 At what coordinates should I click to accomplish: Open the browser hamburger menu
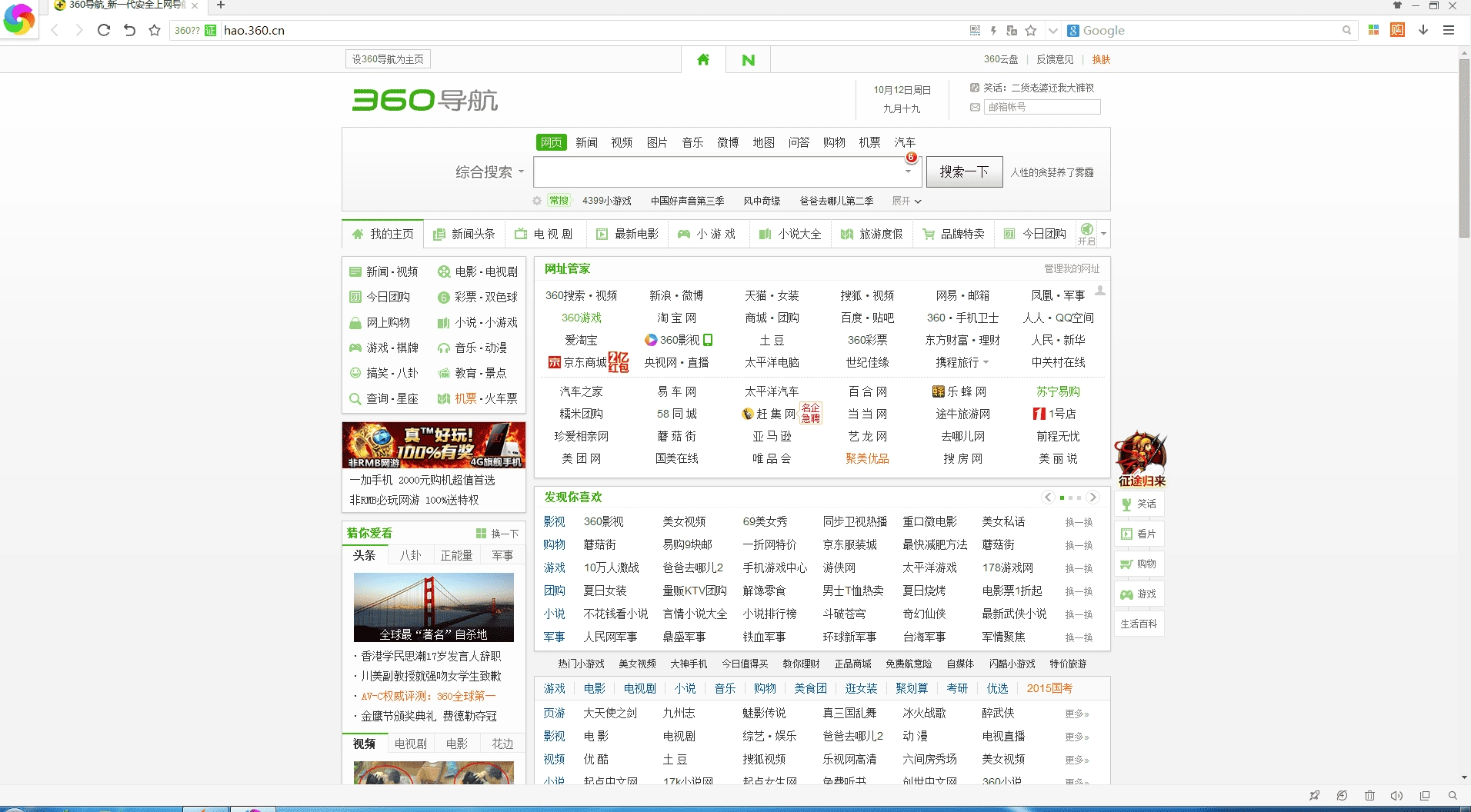click(1449, 30)
